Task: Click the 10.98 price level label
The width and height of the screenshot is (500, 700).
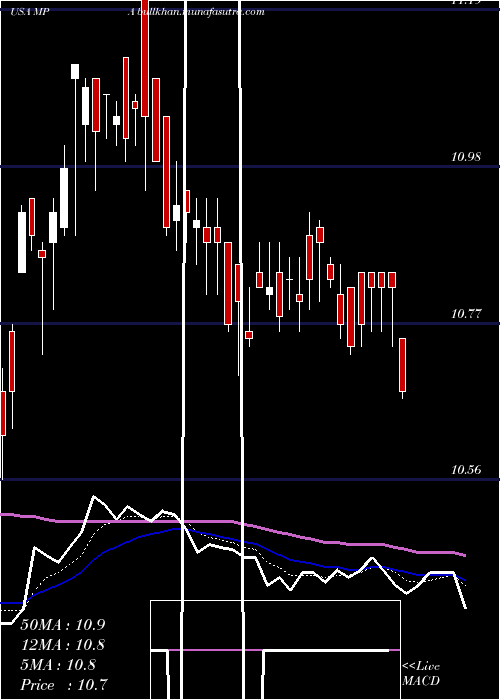Action: coord(466,157)
